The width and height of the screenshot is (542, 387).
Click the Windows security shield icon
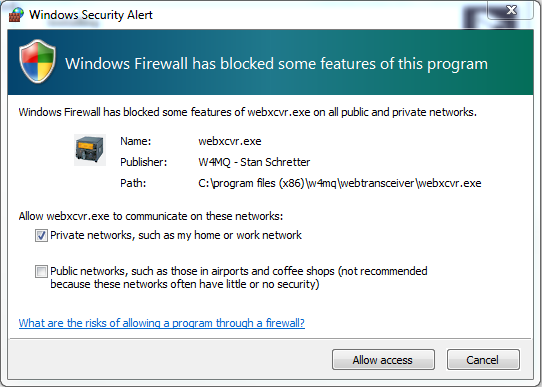point(37,61)
